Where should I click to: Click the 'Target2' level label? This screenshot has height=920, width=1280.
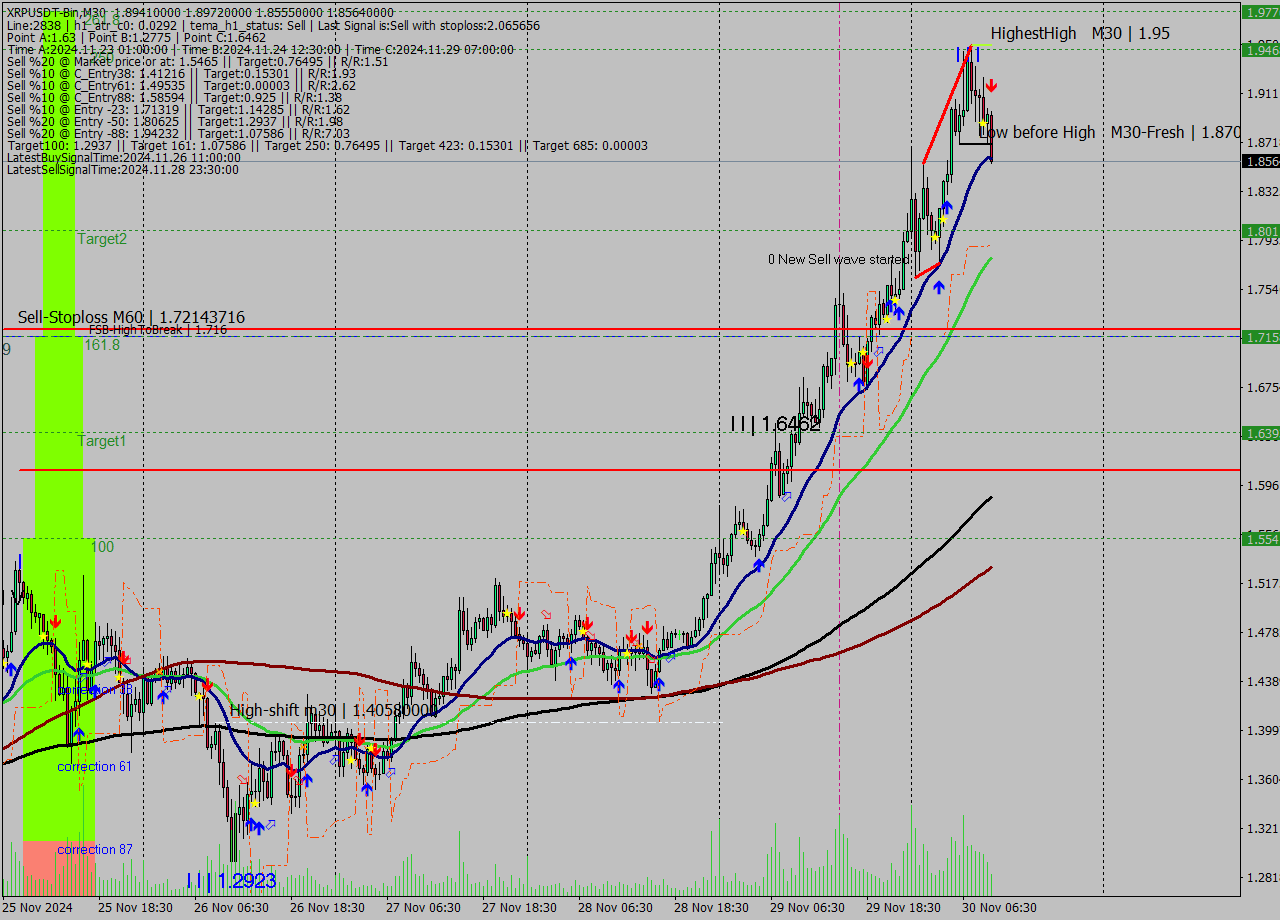coord(102,239)
